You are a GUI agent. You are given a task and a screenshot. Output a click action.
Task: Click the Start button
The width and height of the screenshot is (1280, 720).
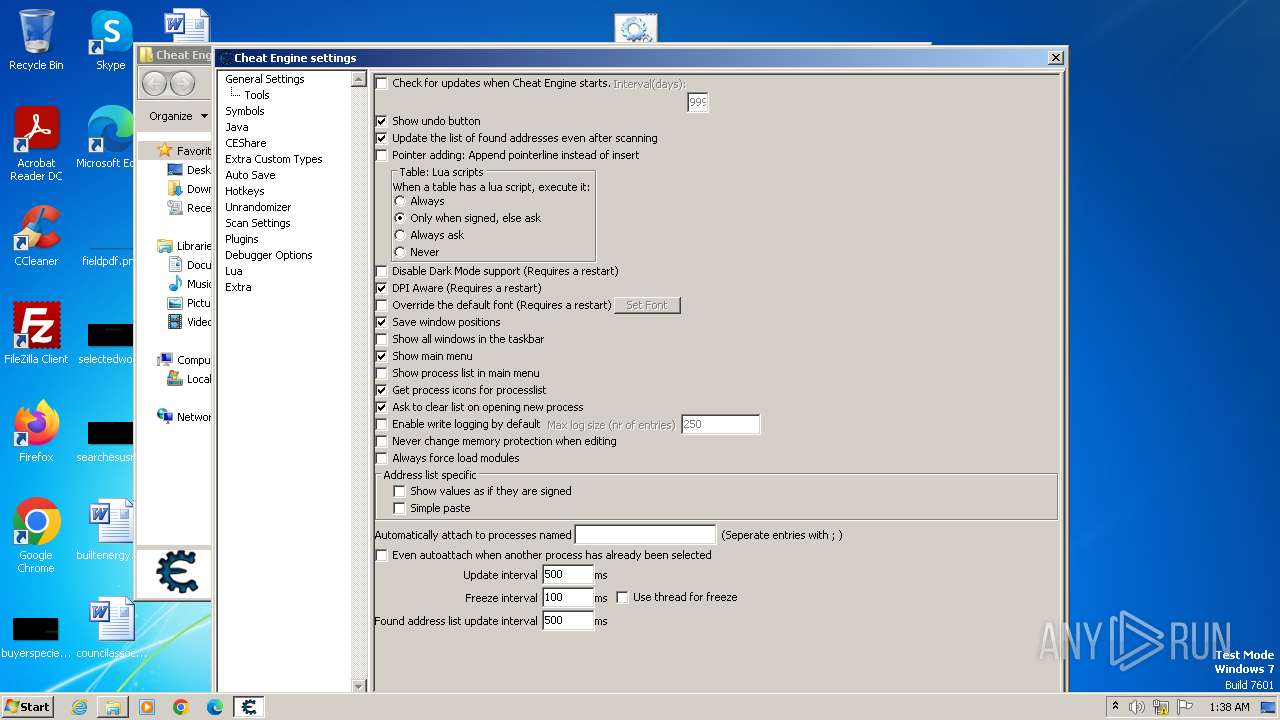coord(28,707)
